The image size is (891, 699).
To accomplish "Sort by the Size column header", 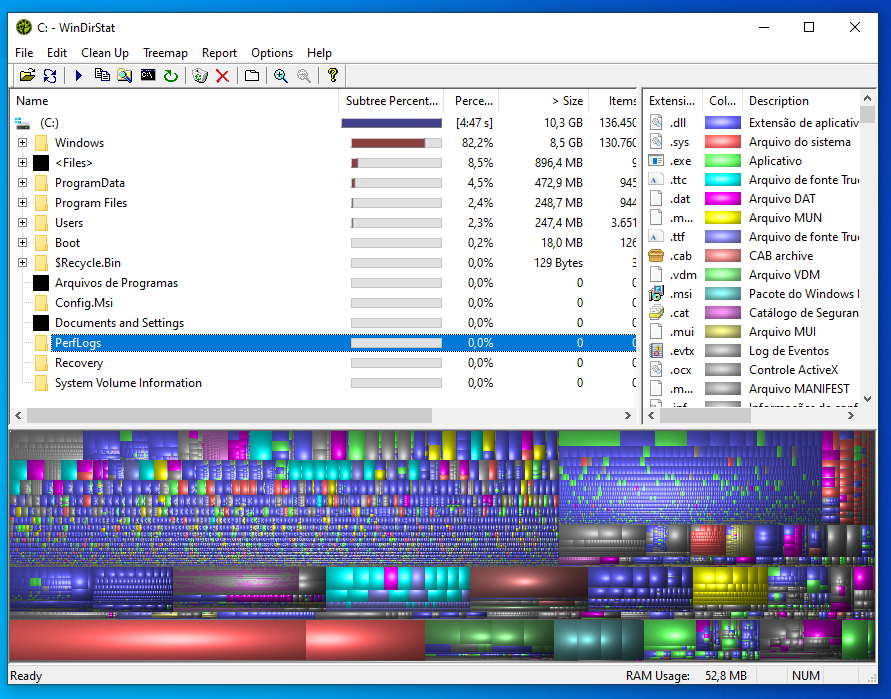I will [x=543, y=101].
